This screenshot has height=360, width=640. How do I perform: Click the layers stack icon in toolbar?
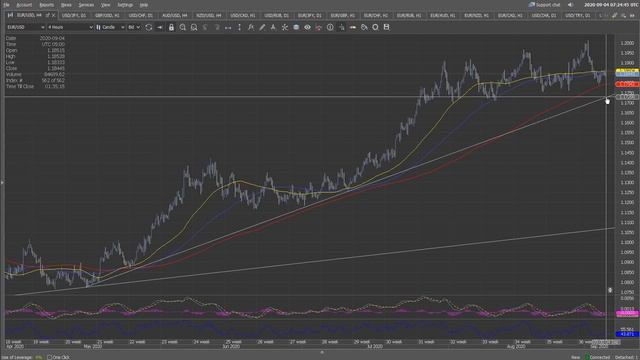click(x=296, y=27)
